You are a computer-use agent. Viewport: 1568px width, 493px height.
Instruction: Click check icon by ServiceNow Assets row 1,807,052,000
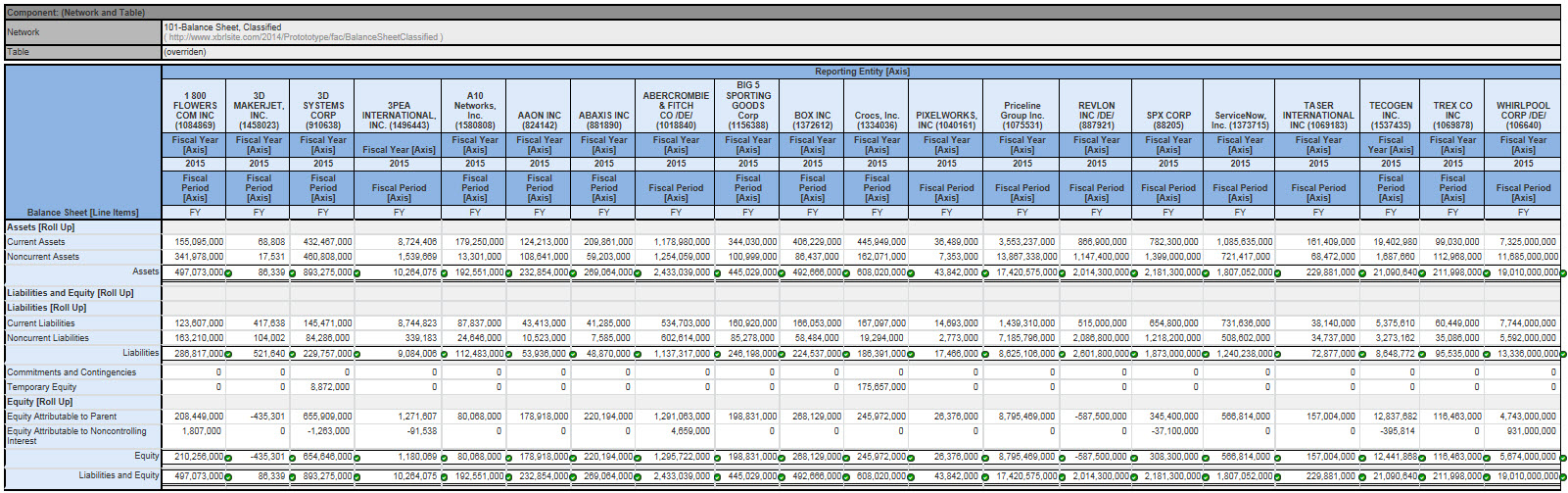click(1278, 273)
